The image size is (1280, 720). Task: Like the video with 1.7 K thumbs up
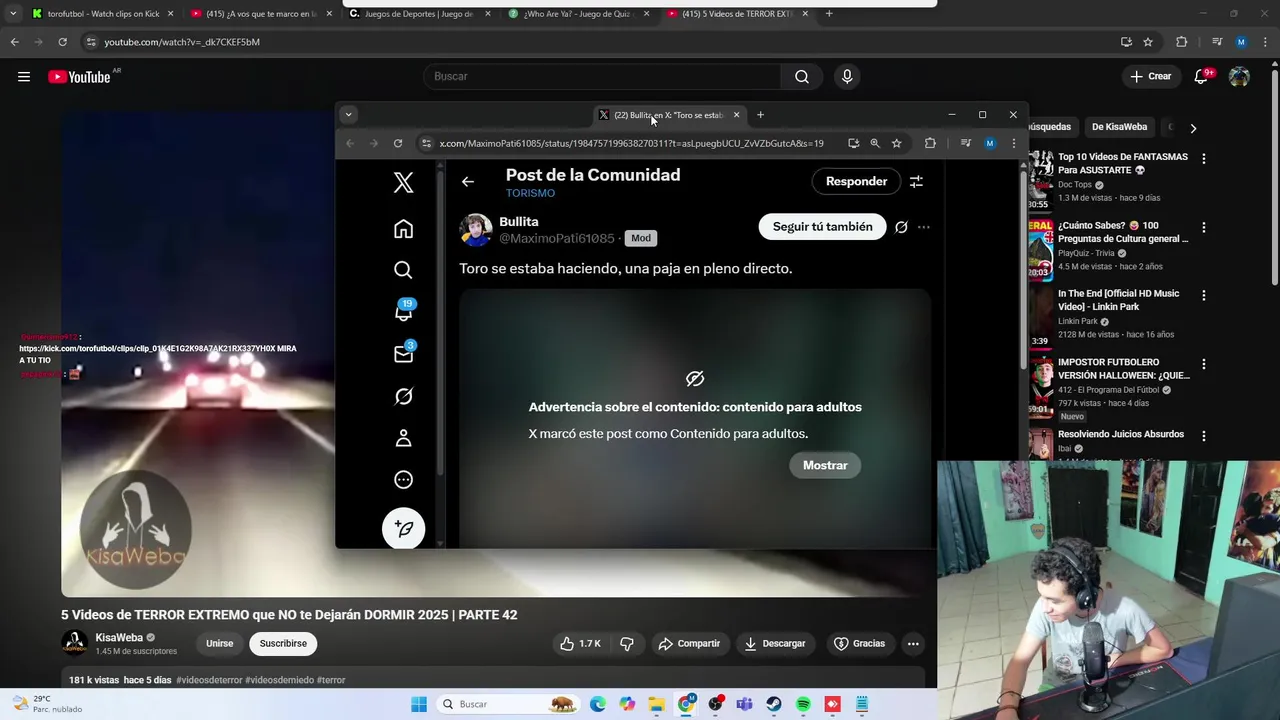tap(581, 643)
